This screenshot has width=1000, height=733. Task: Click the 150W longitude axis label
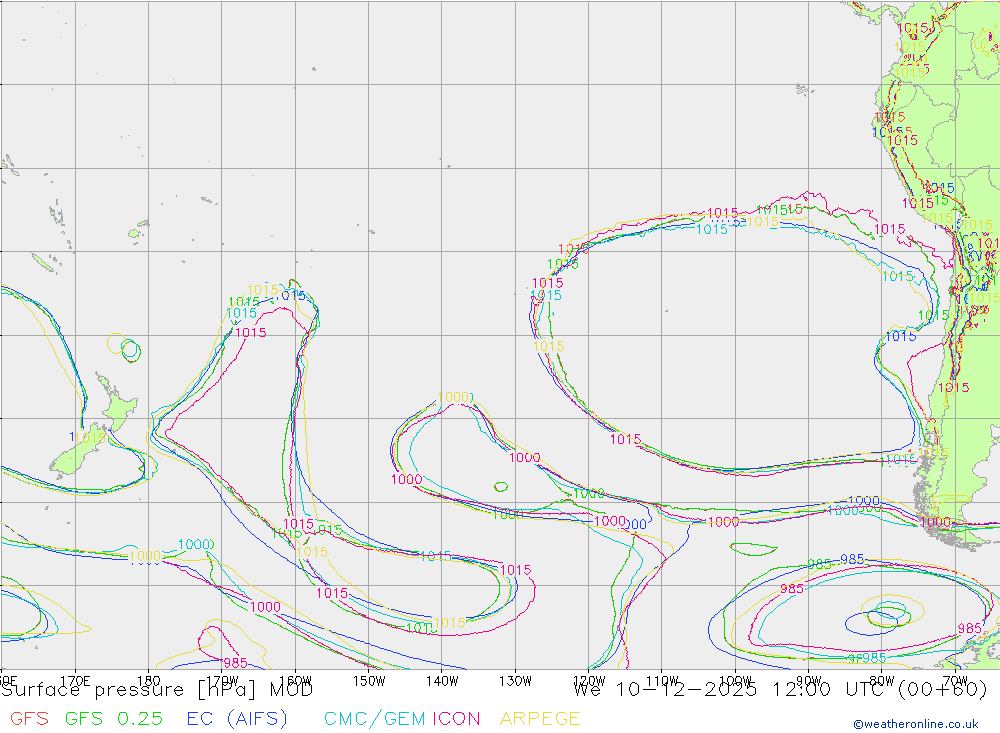click(369, 681)
